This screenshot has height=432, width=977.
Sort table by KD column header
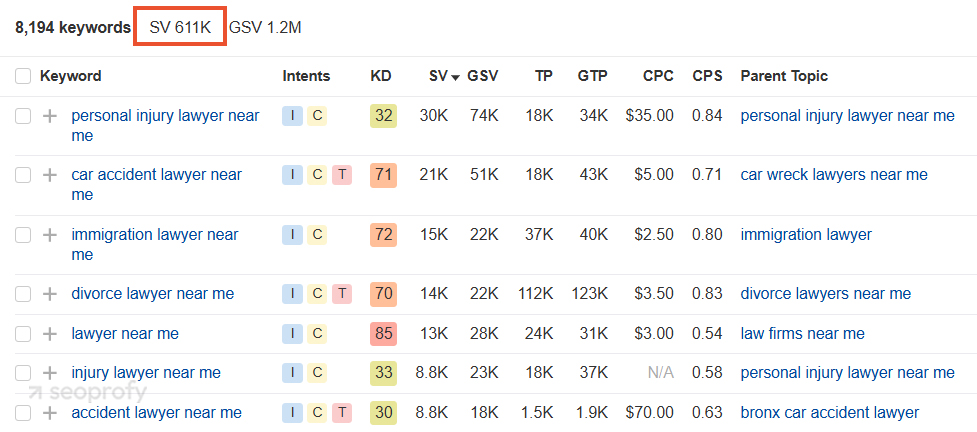(x=381, y=76)
